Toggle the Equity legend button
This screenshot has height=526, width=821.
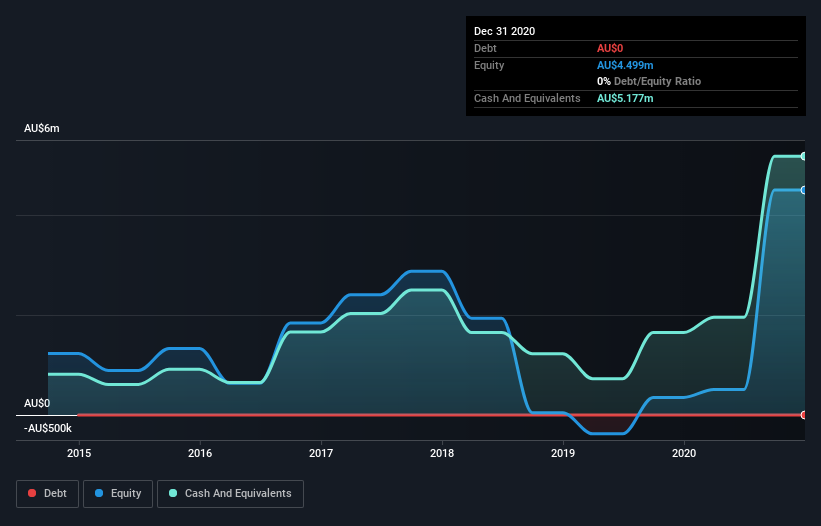[x=118, y=494]
